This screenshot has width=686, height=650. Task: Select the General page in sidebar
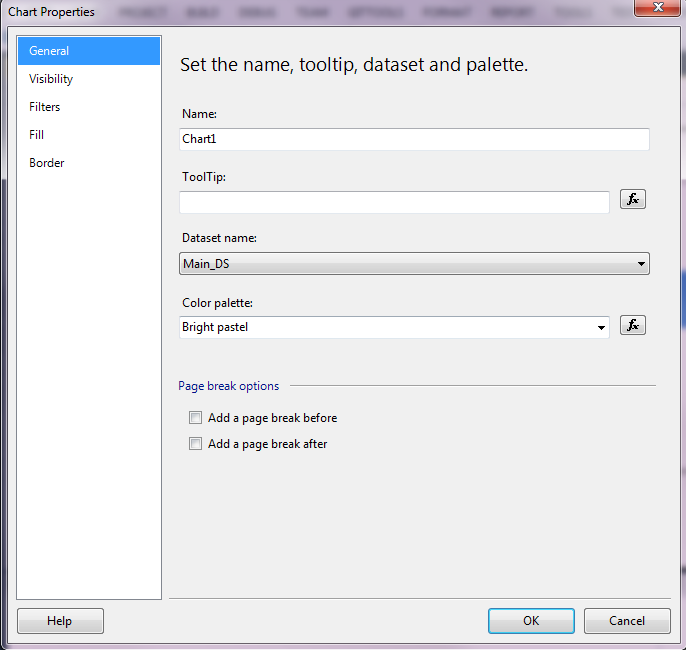pyautogui.click(x=89, y=51)
